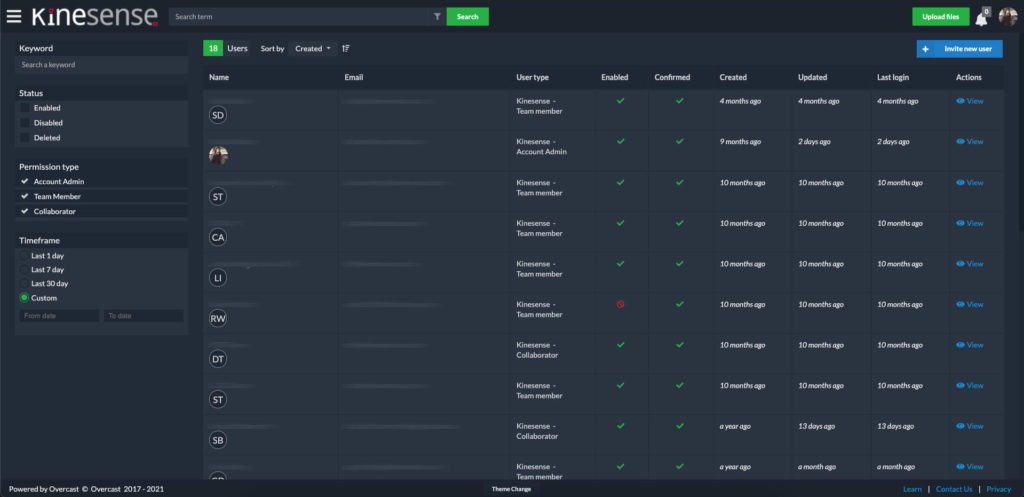View the LI user details
1024x497 pixels.
970,264
